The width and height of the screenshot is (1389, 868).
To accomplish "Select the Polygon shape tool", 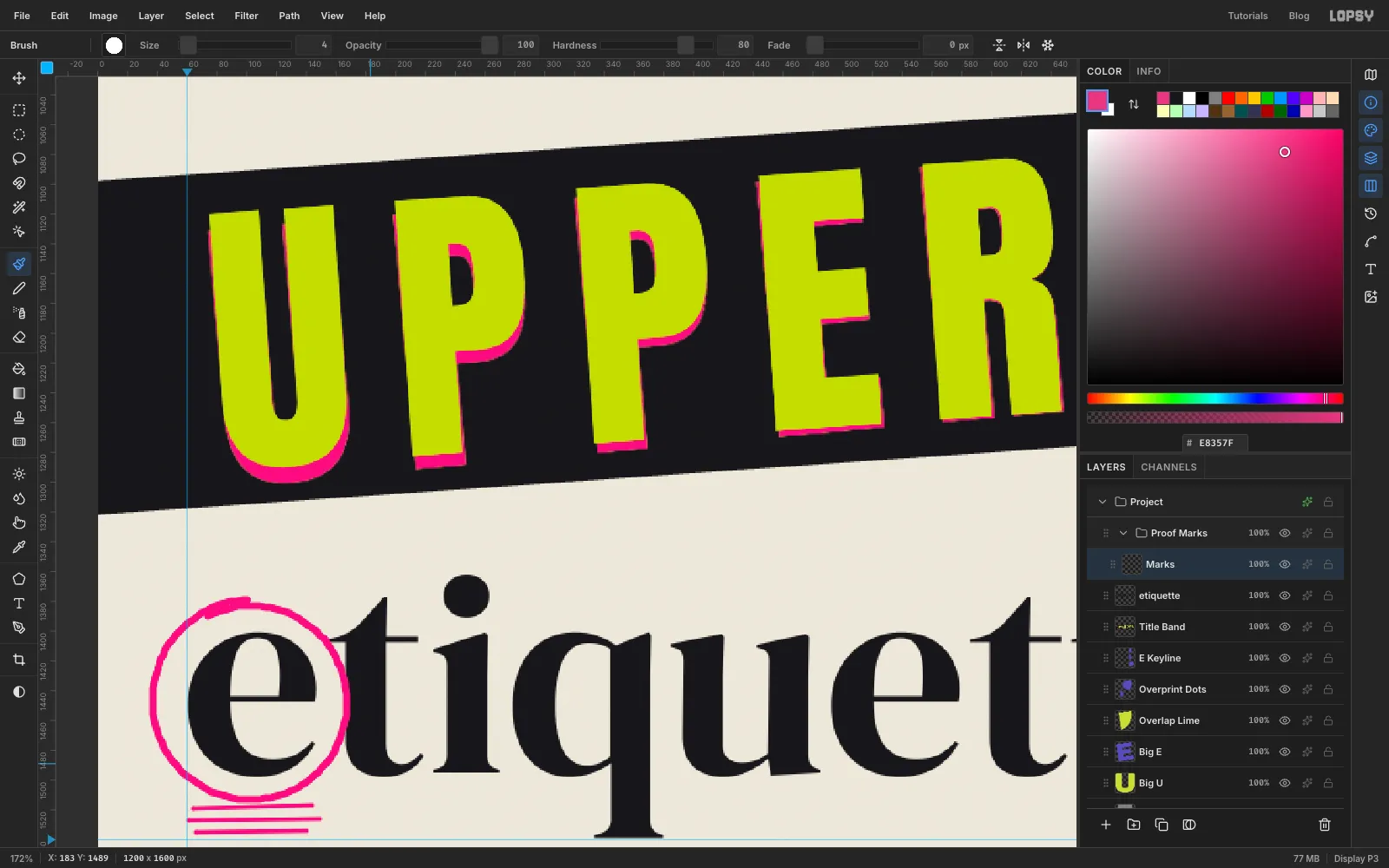I will [18, 579].
